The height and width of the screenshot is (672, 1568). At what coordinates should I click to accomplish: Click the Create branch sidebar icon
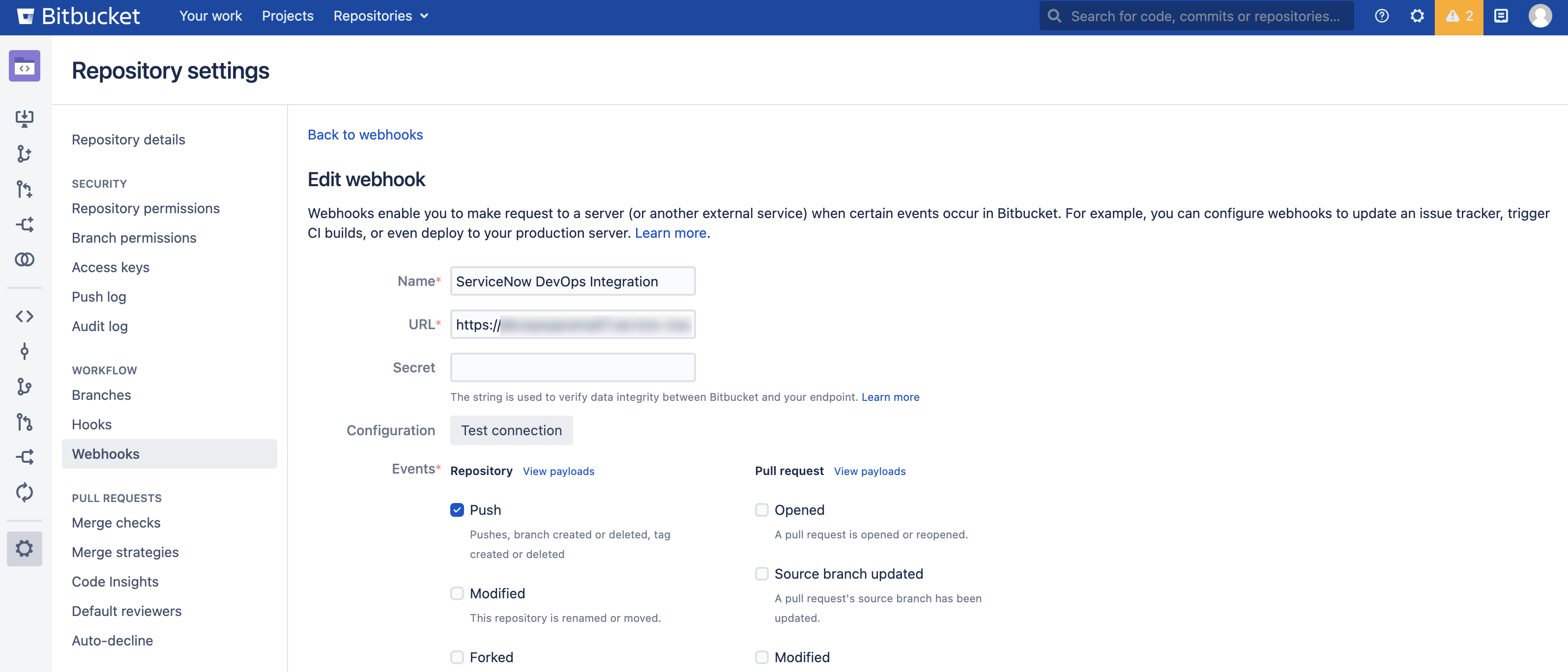[x=25, y=154]
